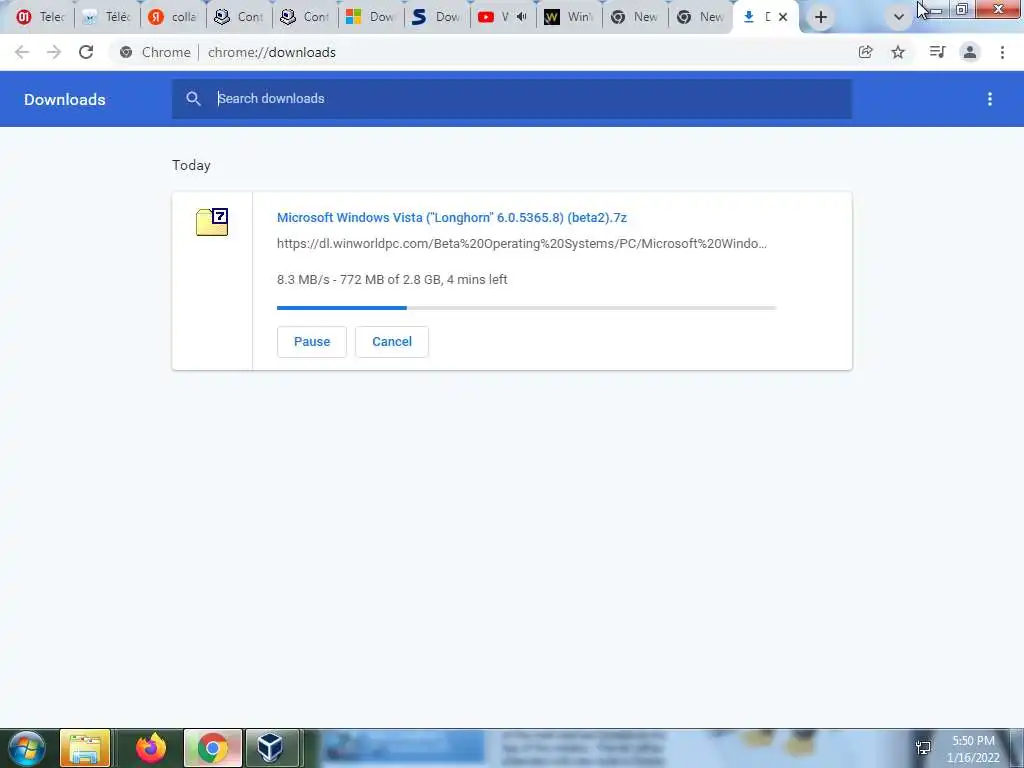The width and height of the screenshot is (1024, 768).
Task: Click the download progress bar
Action: (526, 308)
